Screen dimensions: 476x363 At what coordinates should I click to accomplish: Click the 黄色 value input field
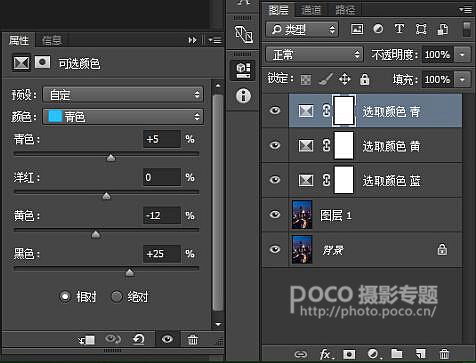click(162, 216)
